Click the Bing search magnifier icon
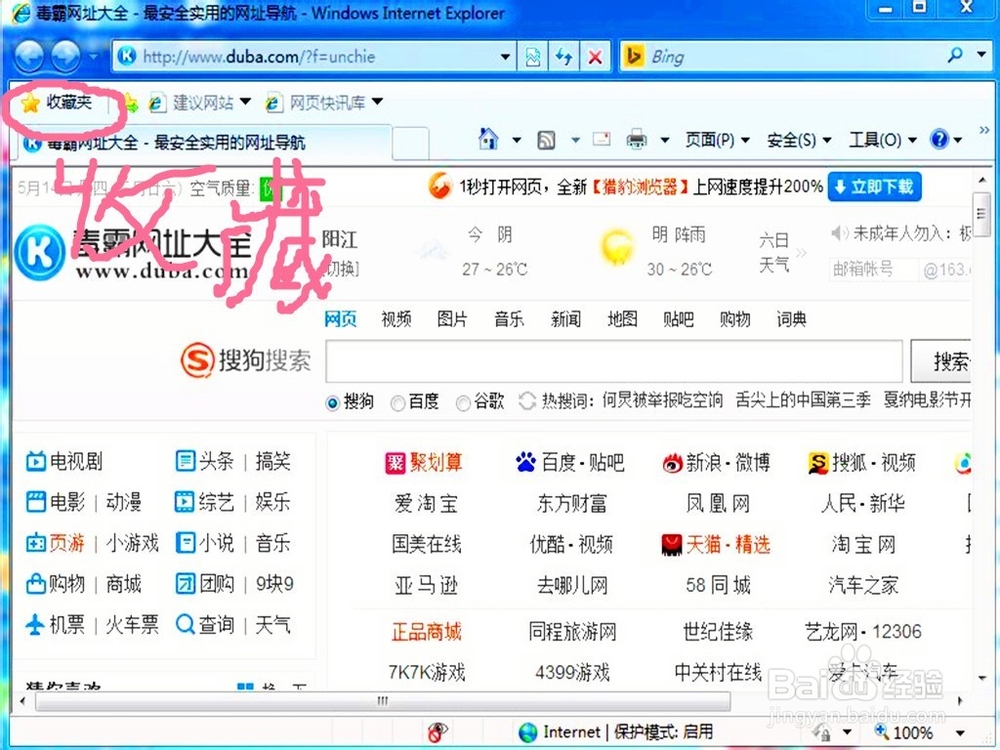The height and width of the screenshot is (750, 1000). click(x=955, y=55)
